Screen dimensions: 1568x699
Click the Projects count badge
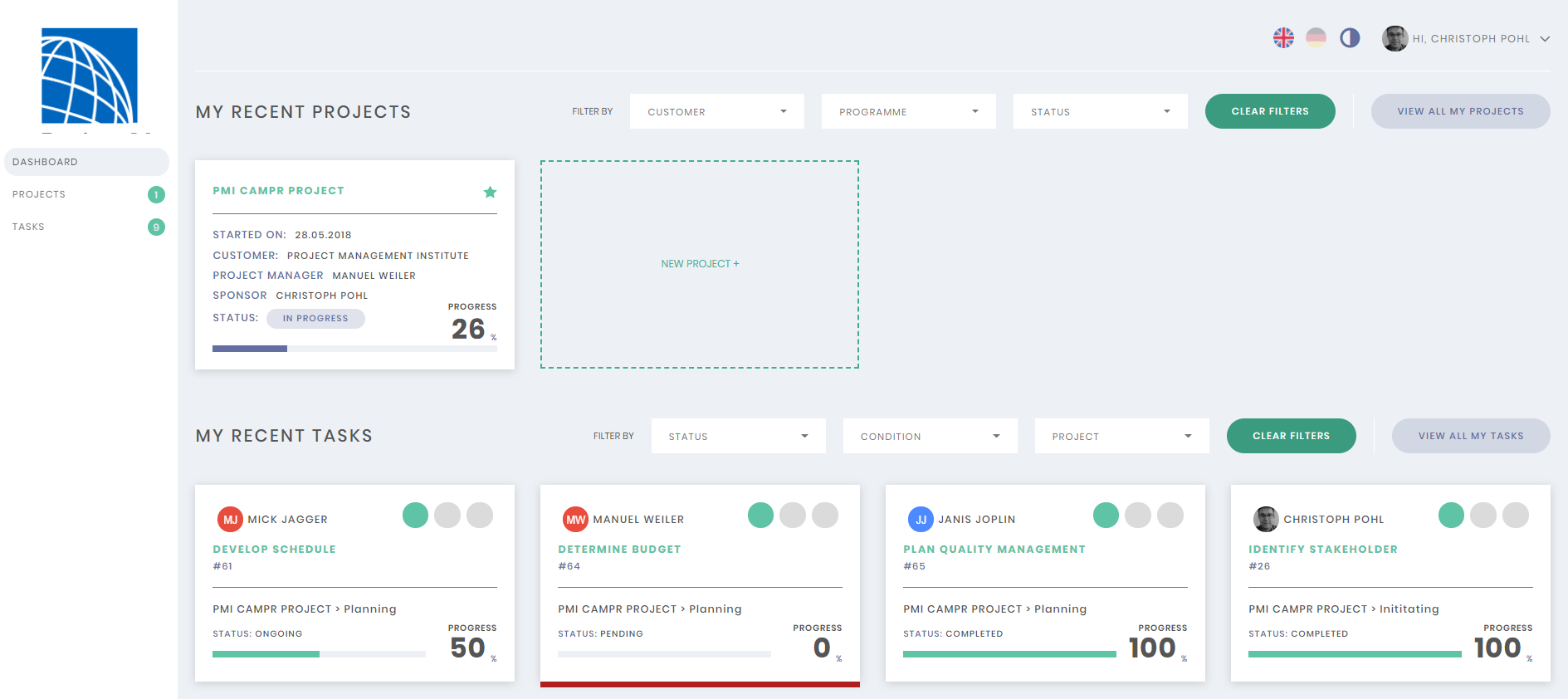156,194
